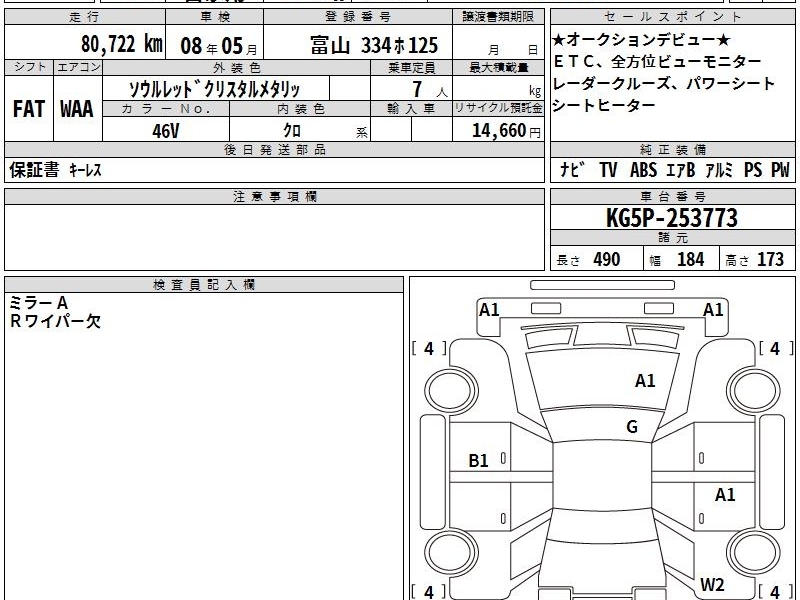Click the height value 173
The image size is (800, 600).
click(x=770, y=259)
